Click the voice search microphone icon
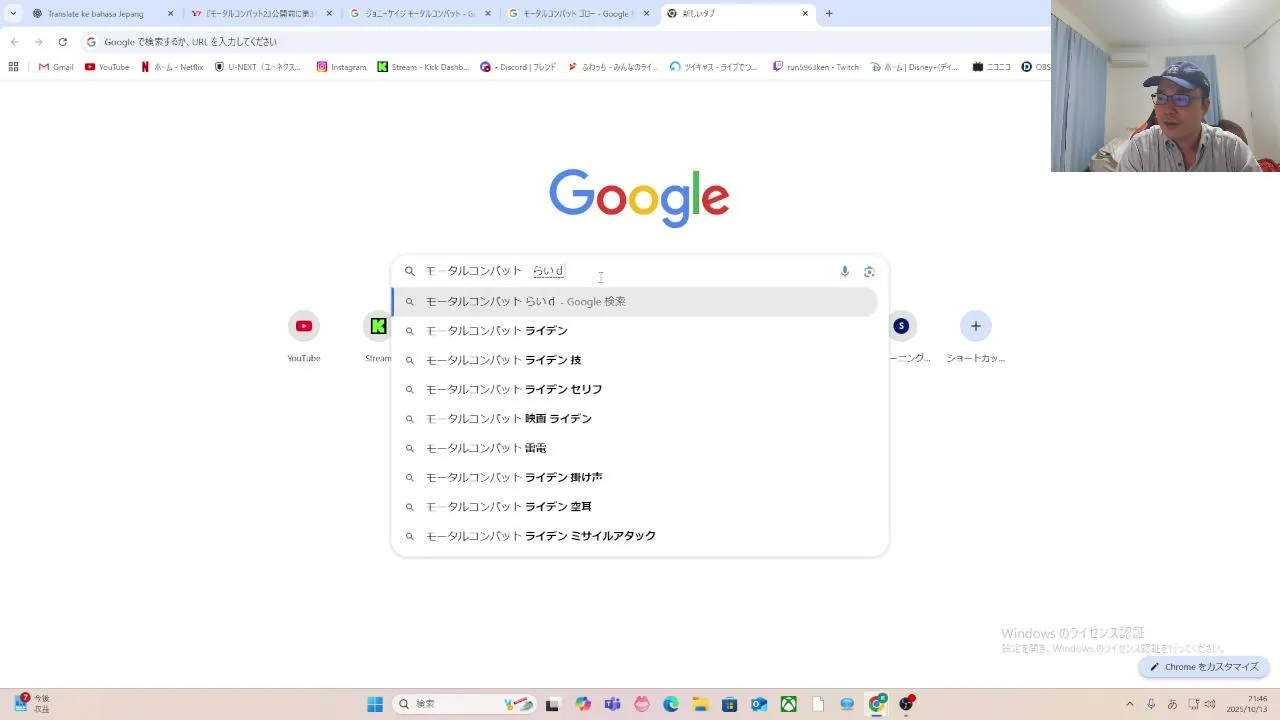The image size is (1280, 720). coord(845,271)
